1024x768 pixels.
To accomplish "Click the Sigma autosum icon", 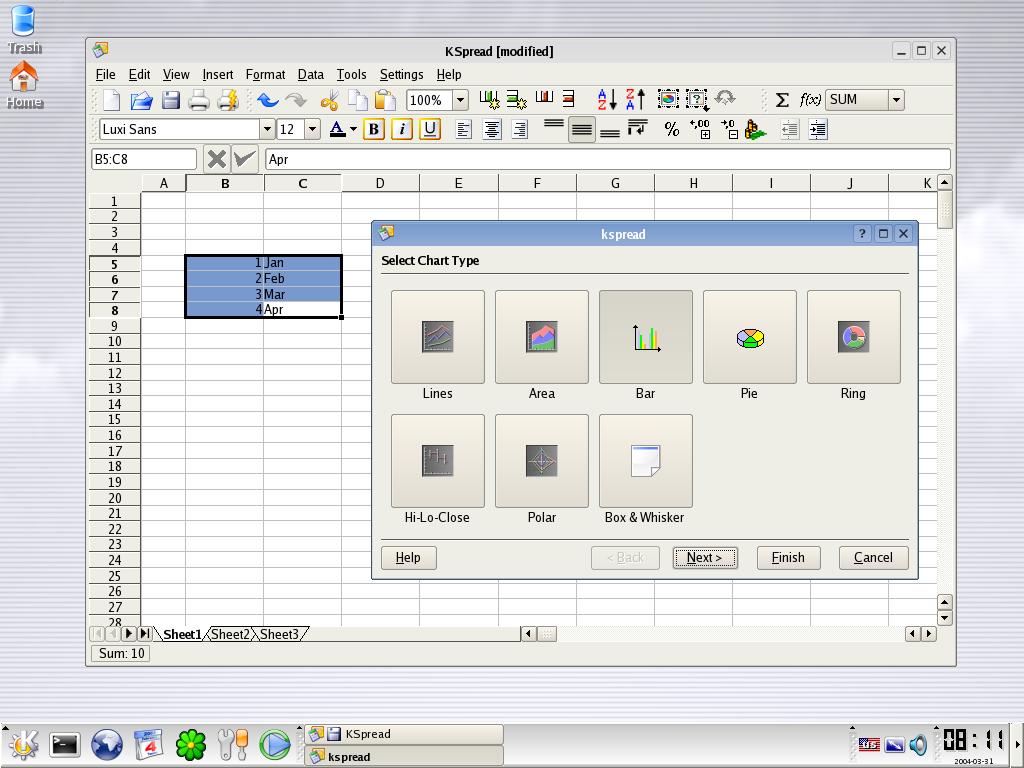I will tap(782, 100).
